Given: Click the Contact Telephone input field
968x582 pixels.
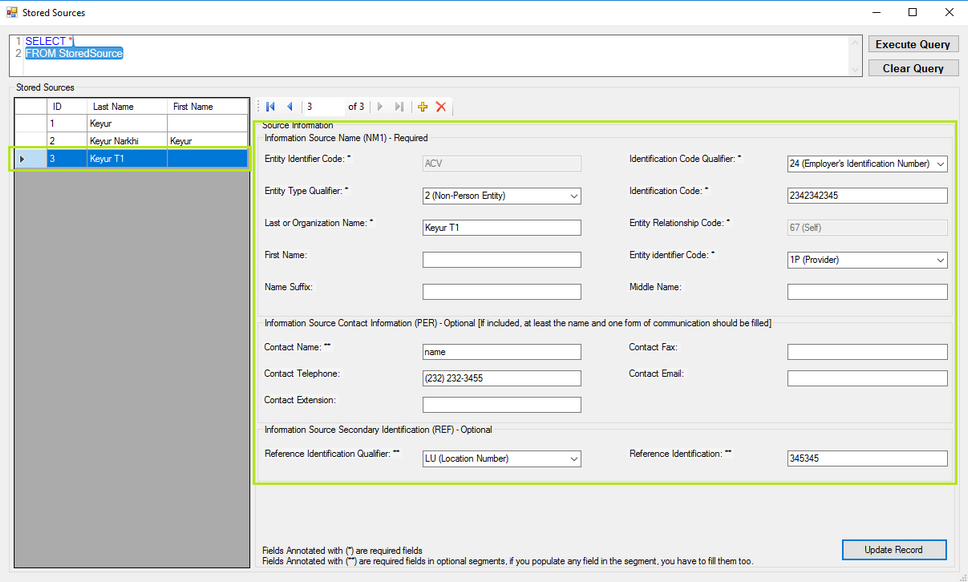Looking at the screenshot, I should click(501, 379).
